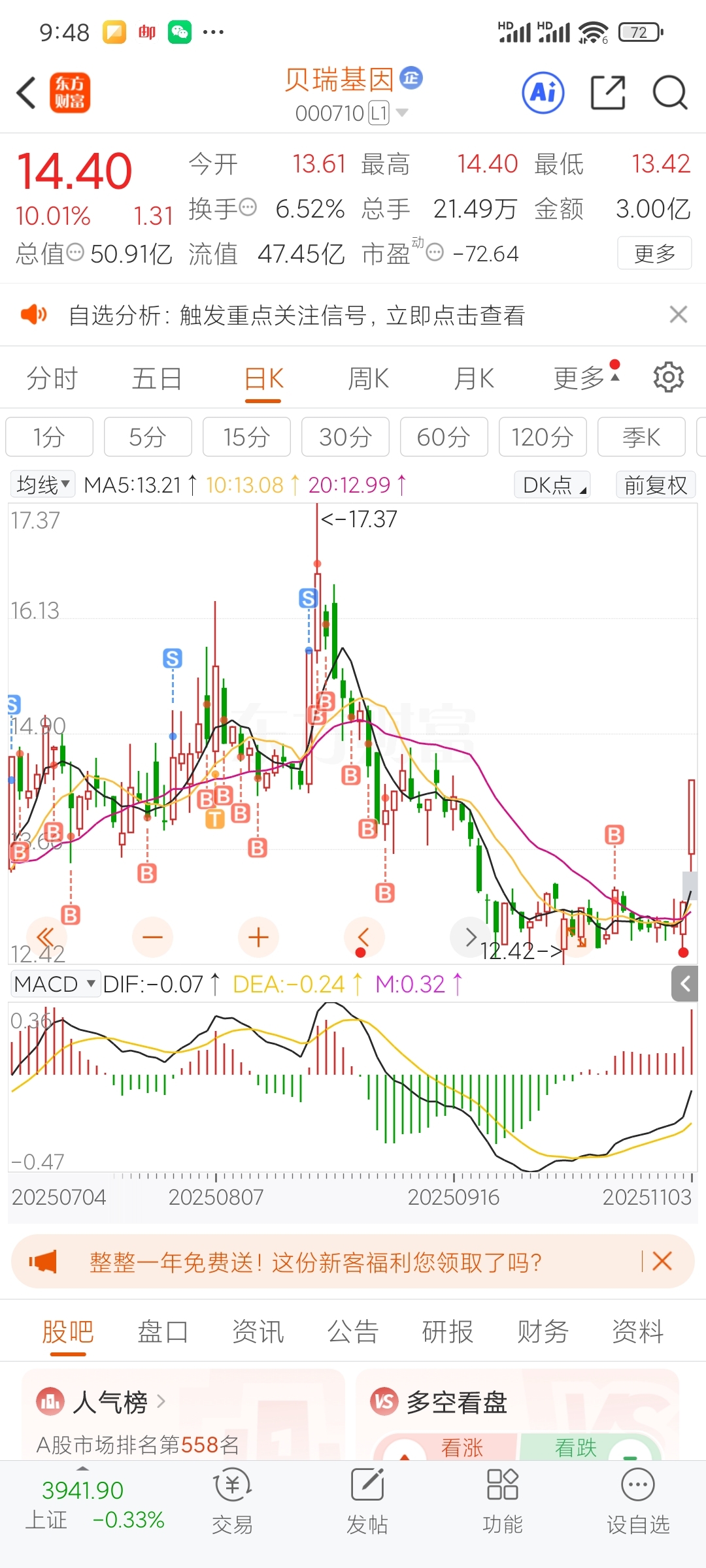Tap the S sell marker near 17.37 peak
This screenshot has height=1568, width=706.
tap(309, 598)
